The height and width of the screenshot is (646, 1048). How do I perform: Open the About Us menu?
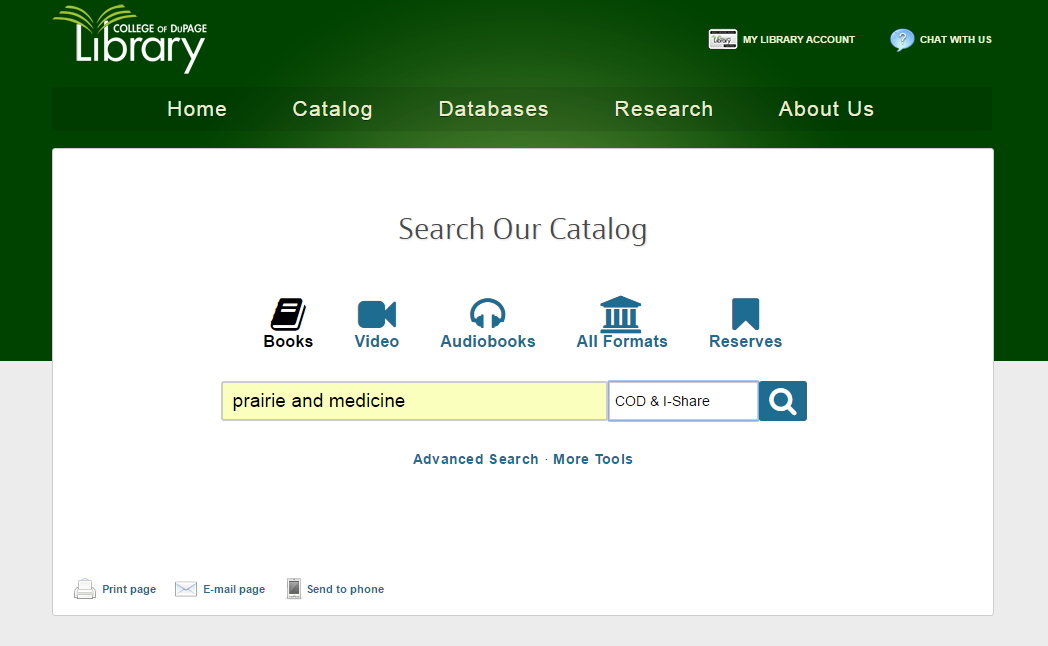point(826,109)
